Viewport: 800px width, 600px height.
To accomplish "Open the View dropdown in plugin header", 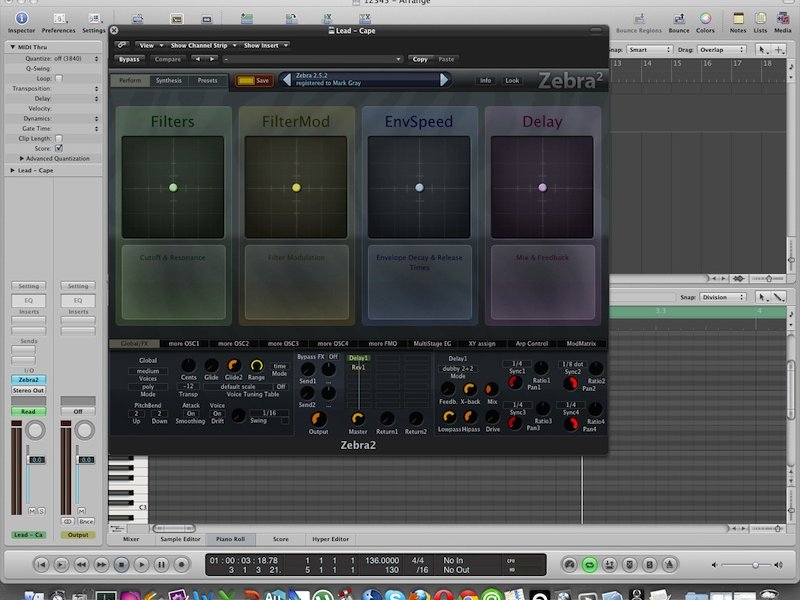I will [x=151, y=45].
